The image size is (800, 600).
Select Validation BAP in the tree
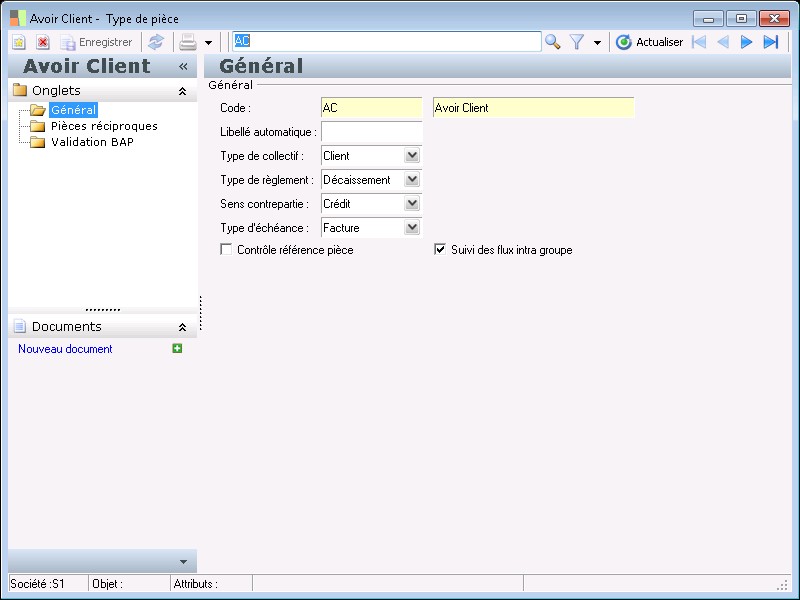(92, 142)
